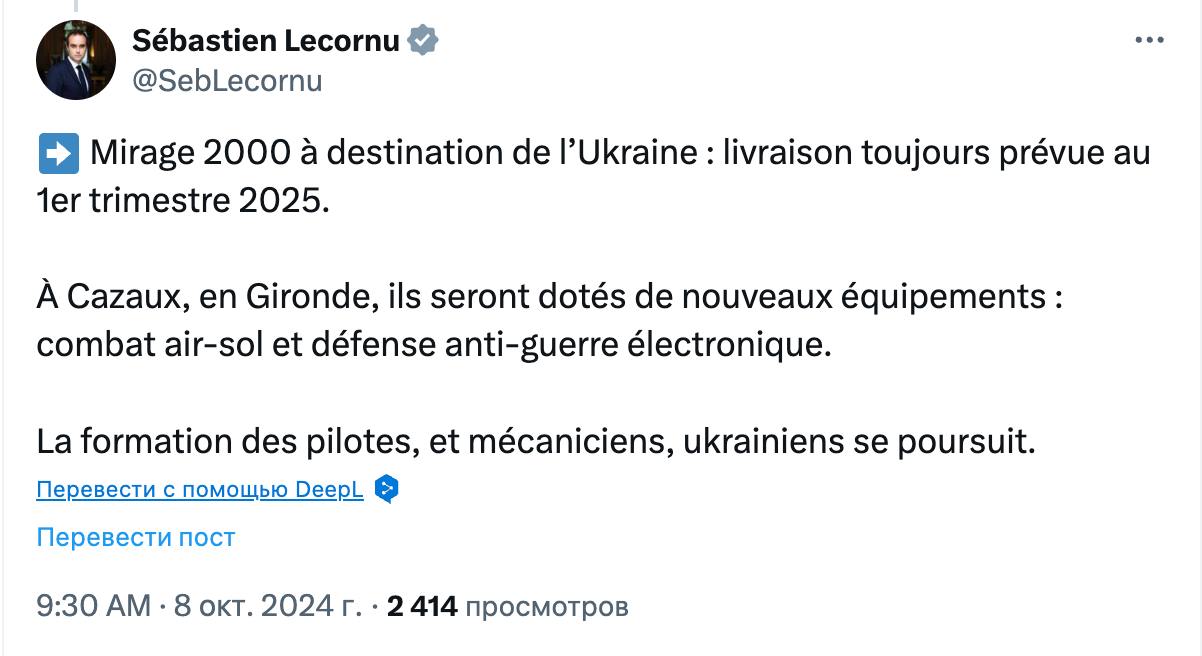This screenshot has height=656, width=1202.
Task: Click the "2 414" view count number
Action: (421, 605)
